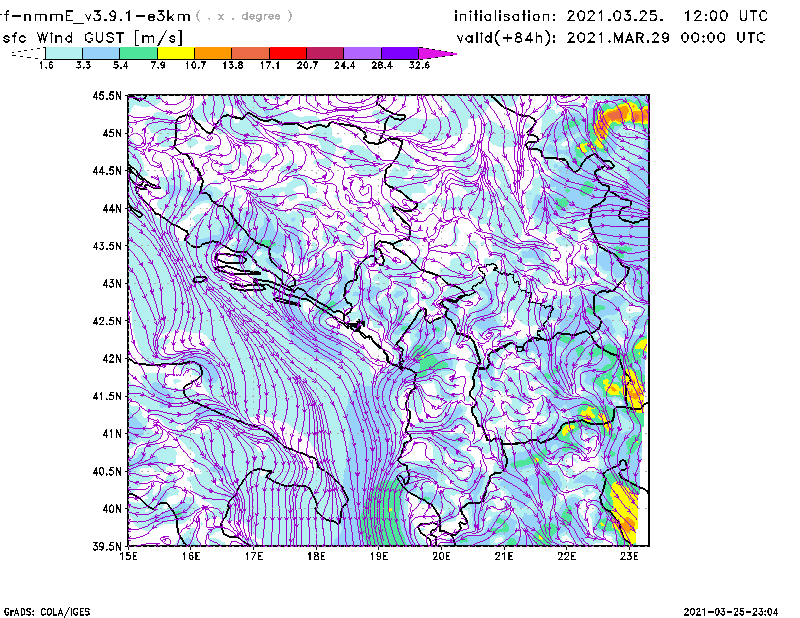Click the 45.5N latitude label
800x618 pixels.
tap(107, 95)
